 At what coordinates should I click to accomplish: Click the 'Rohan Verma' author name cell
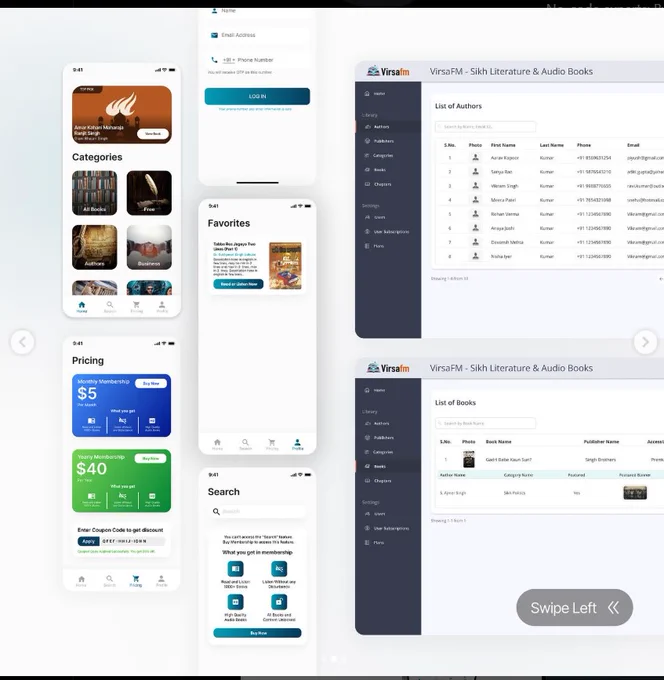(x=504, y=214)
